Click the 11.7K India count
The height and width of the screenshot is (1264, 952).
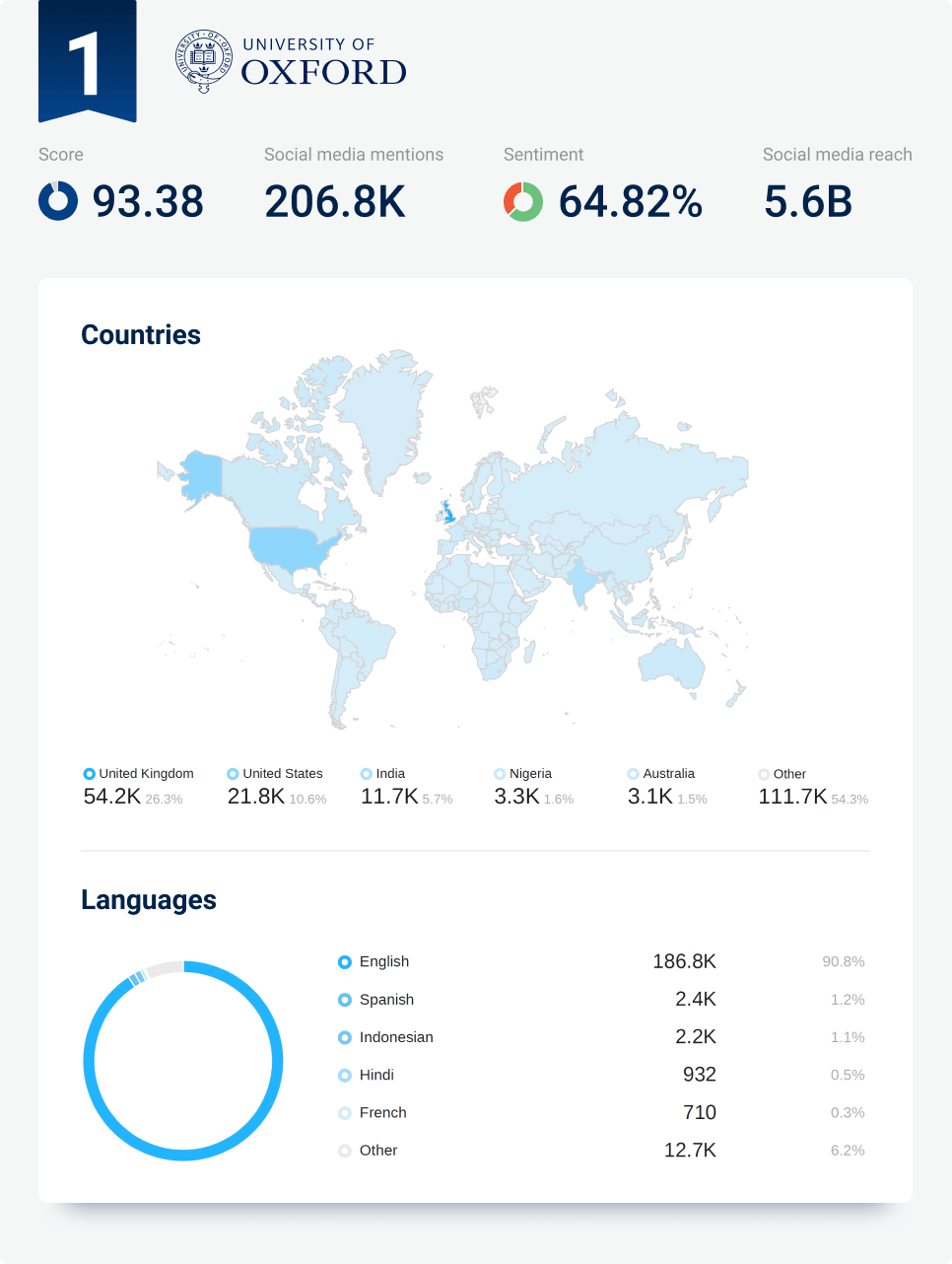click(x=389, y=797)
